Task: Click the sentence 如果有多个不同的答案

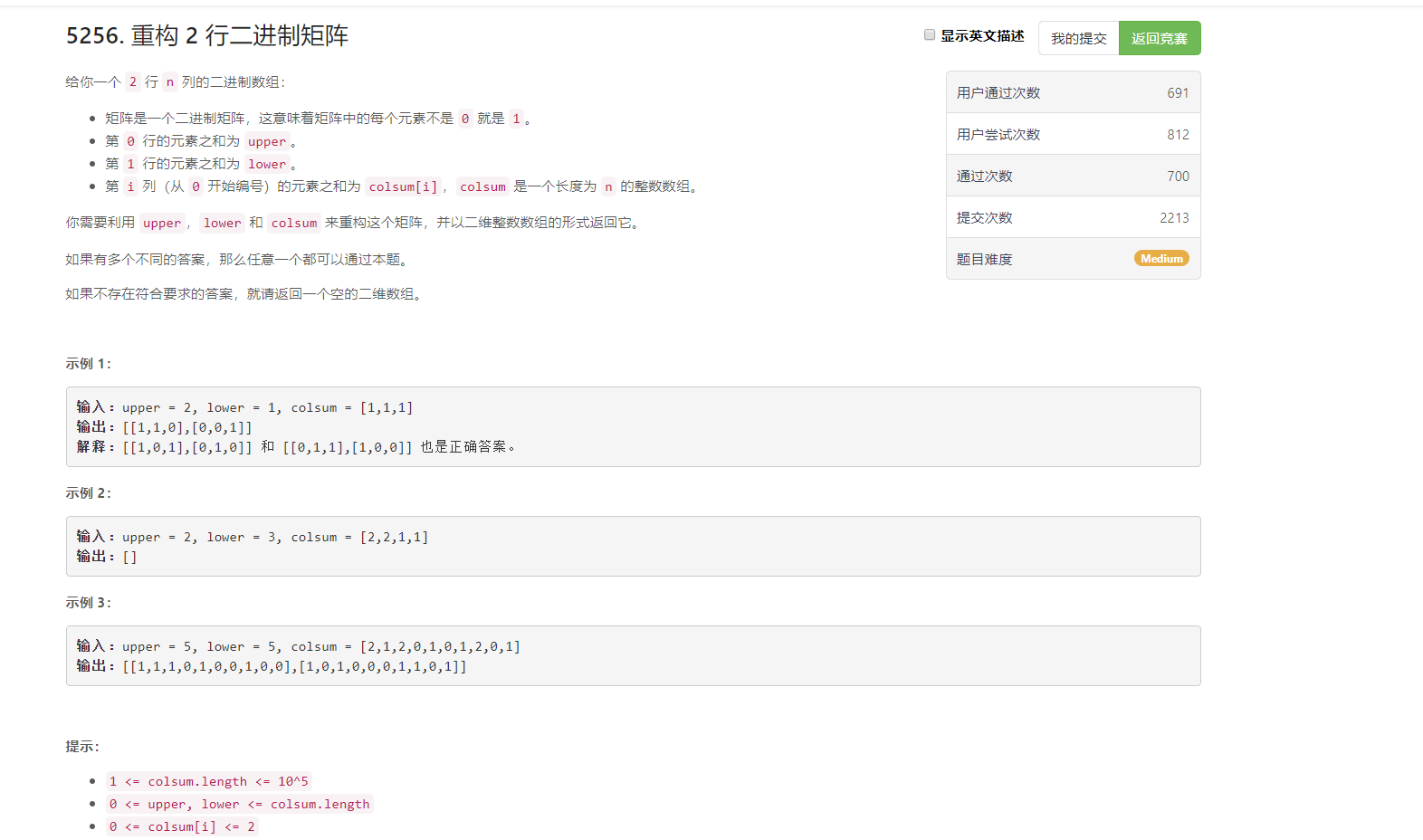Action: pyautogui.click(x=238, y=259)
